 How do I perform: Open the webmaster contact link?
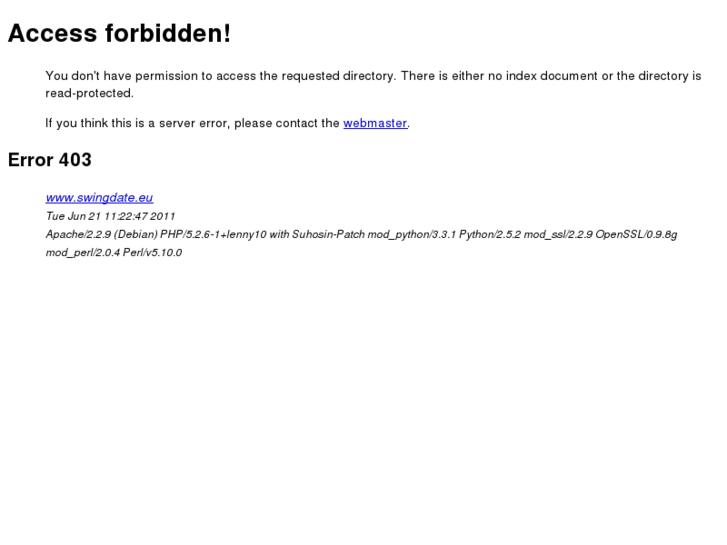(375, 123)
